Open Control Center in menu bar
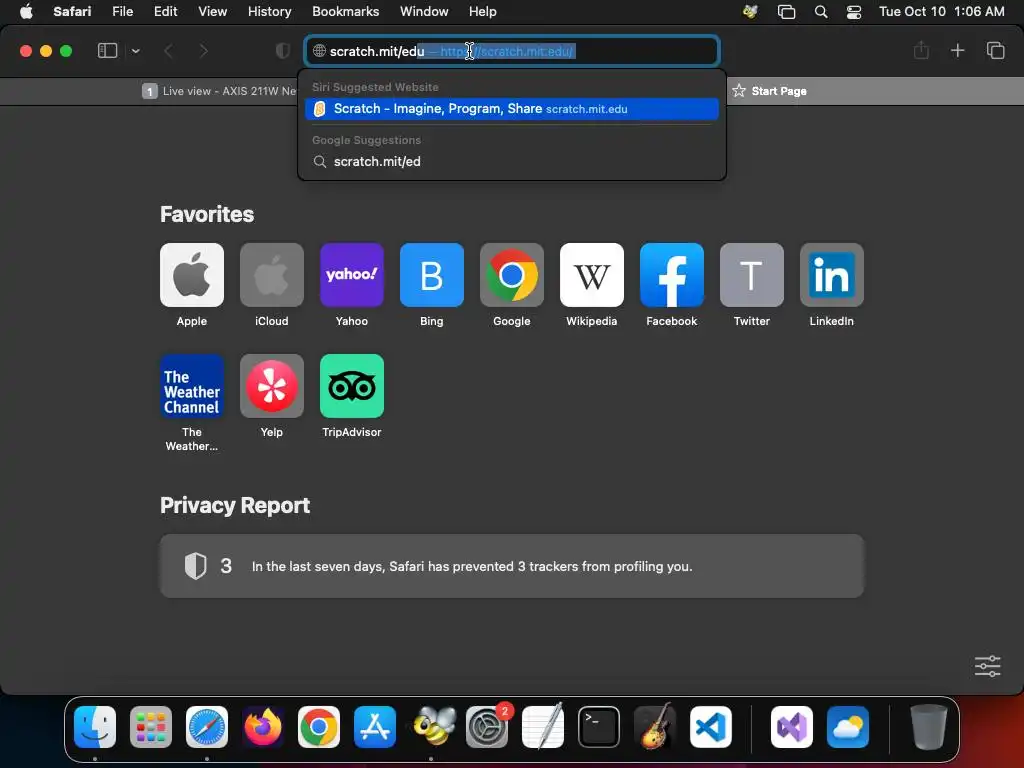The image size is (1024, 768). point(854,12)
